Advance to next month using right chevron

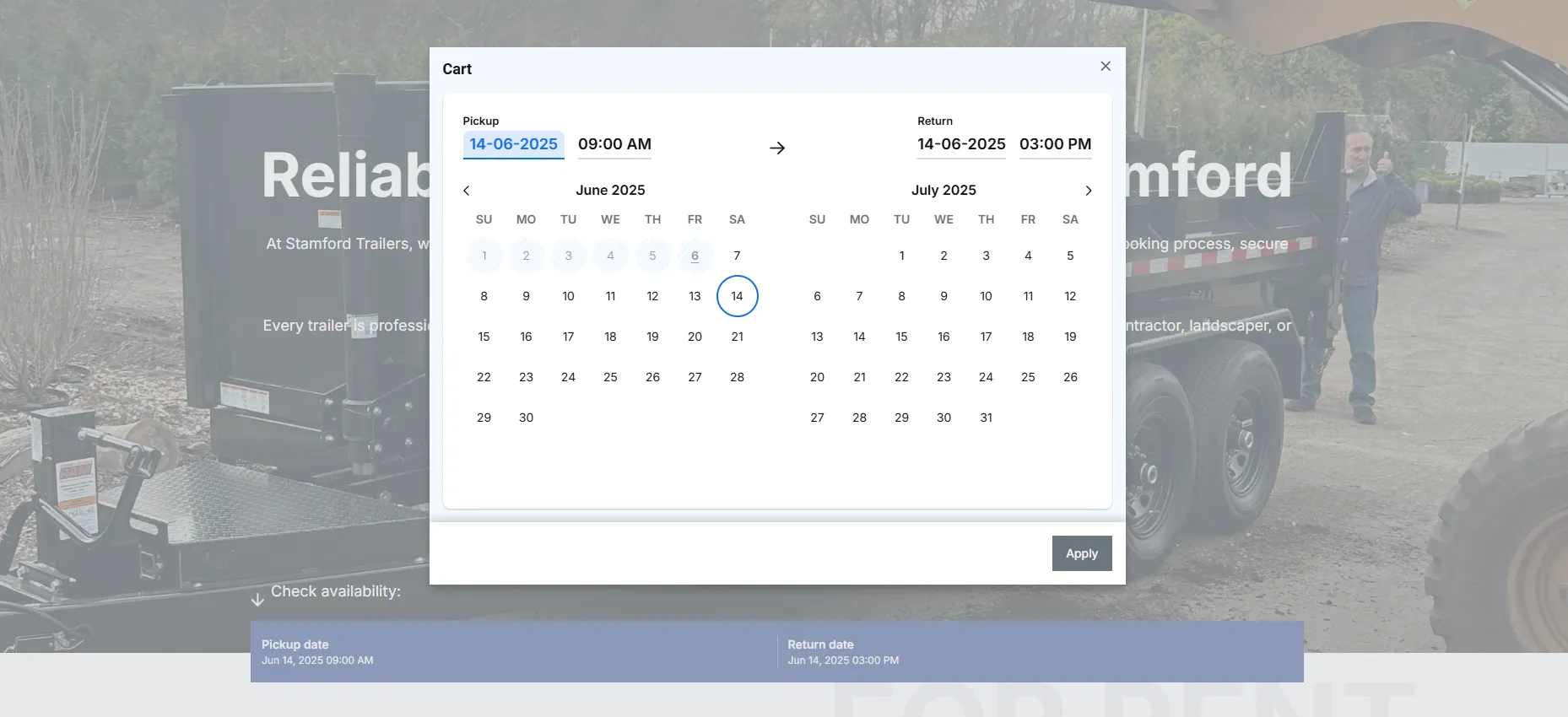[1089, 191]
